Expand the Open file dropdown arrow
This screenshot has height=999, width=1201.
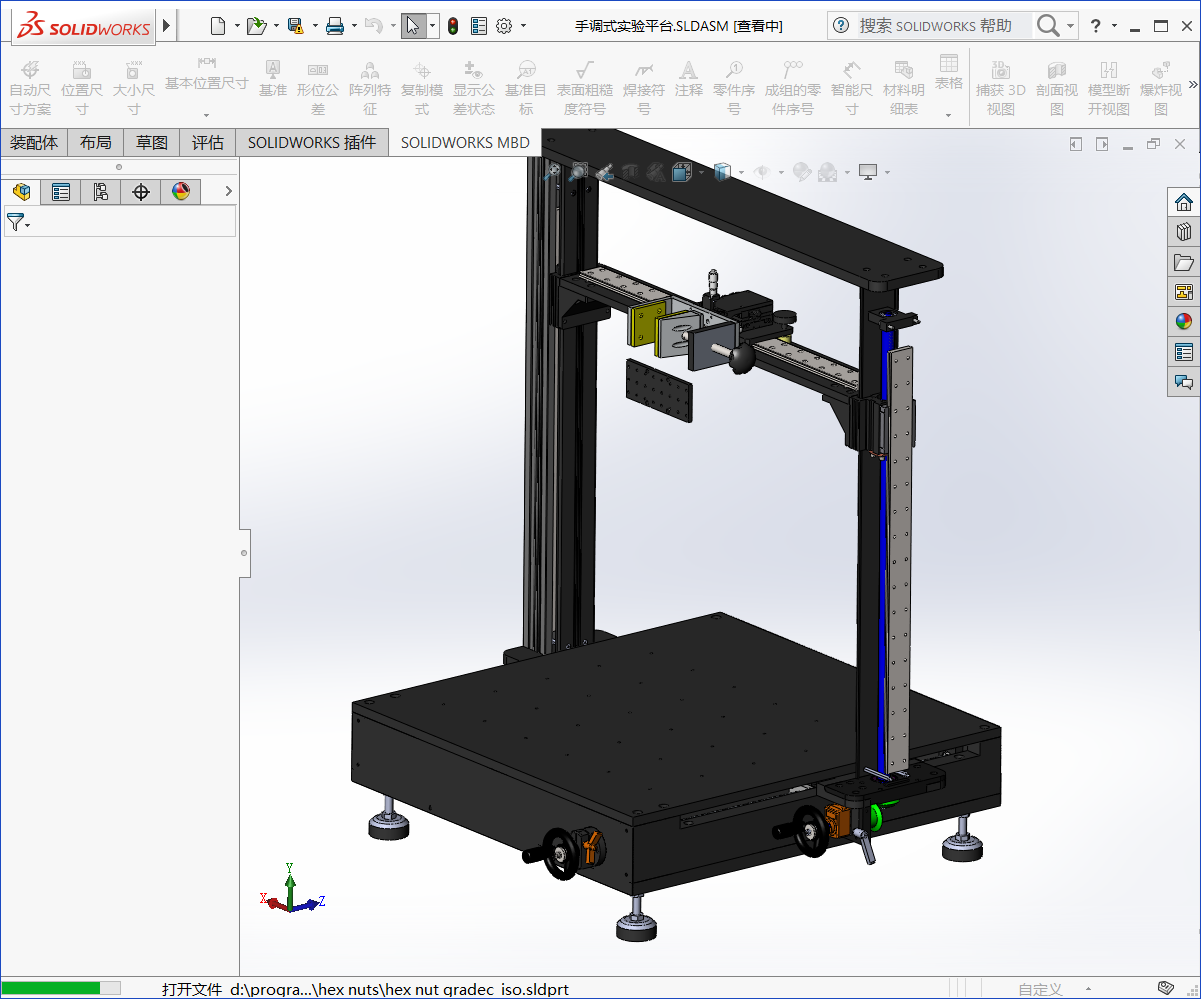pos(276,26)
